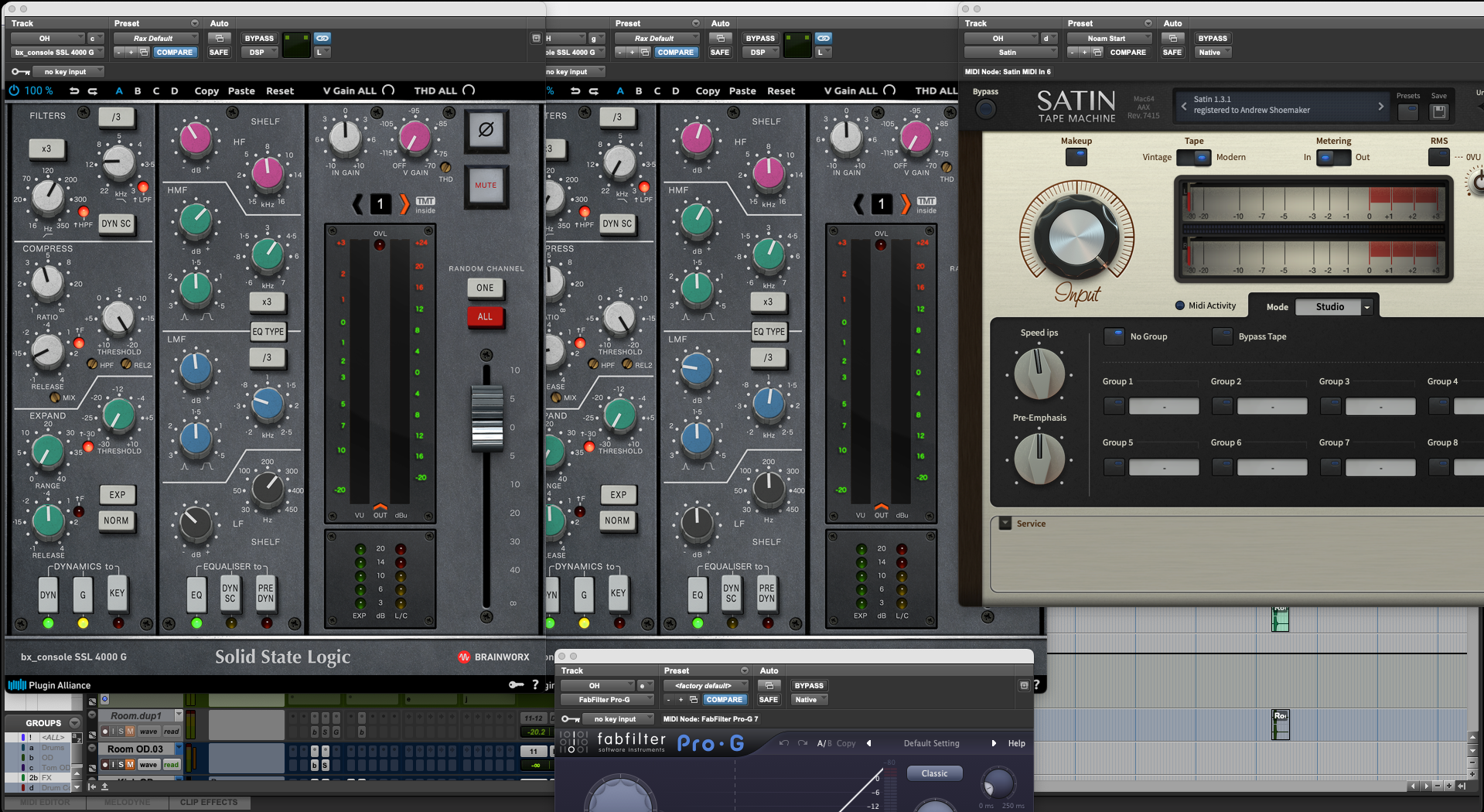
Task: Click the upload arrow icon below track list
Action: click(104, 786)
